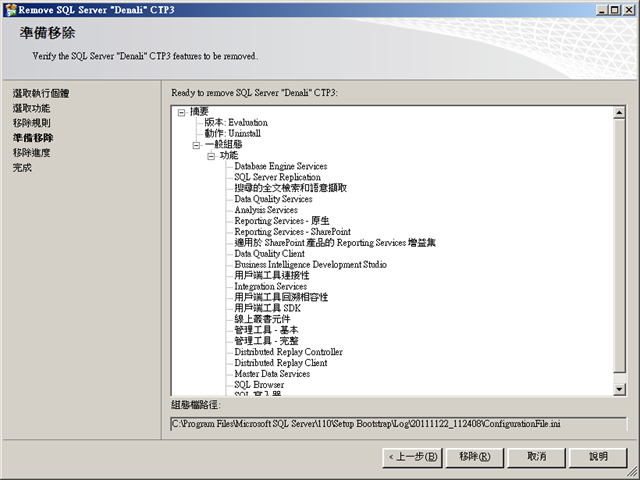Image resolution: width=640 pixels, height=480 pixels.
Task: Click the vertical scrollbar thumb in summary tree
Action: [619, 246]
